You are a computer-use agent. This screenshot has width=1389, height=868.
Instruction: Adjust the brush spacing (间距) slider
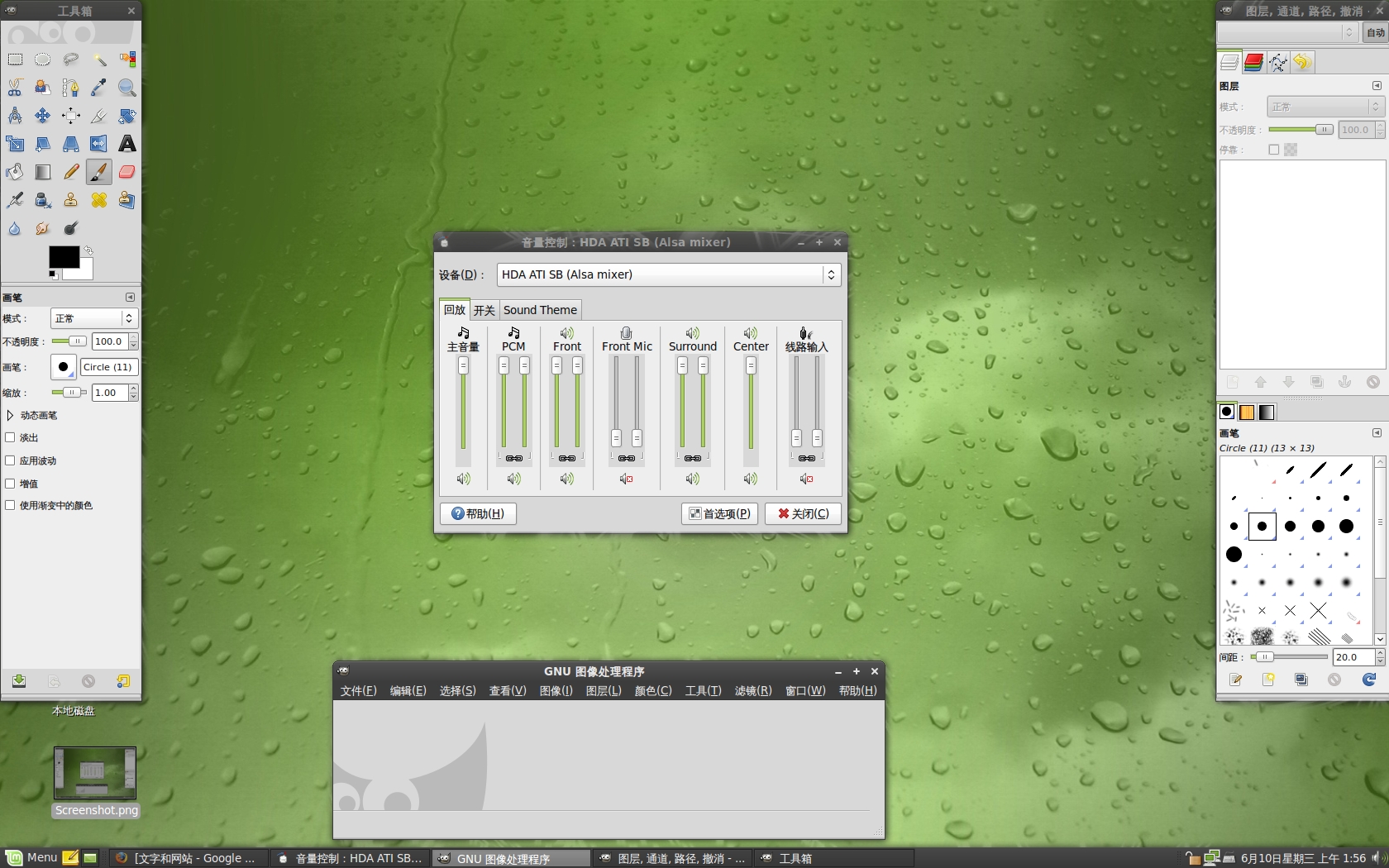coord(1289,657)
